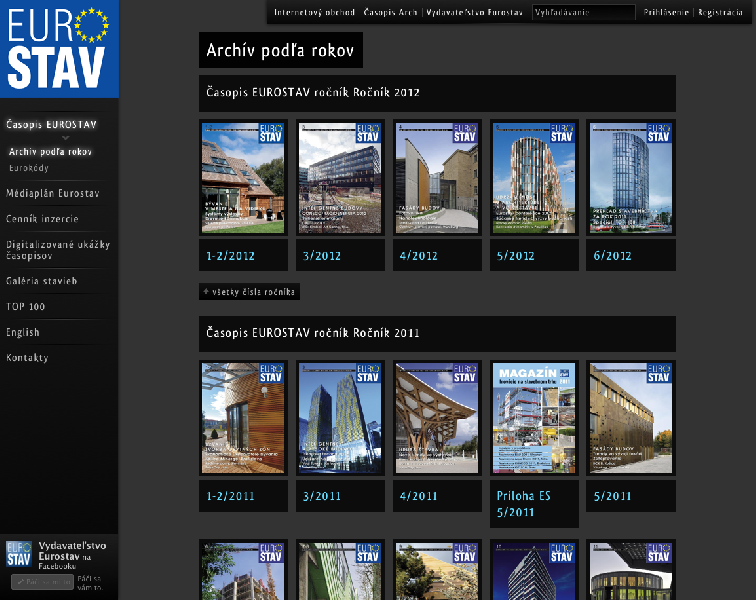756x600 pixels.
Task: Click Časopis EUROSTAV ročník 2011 heading
Action: 313,333
